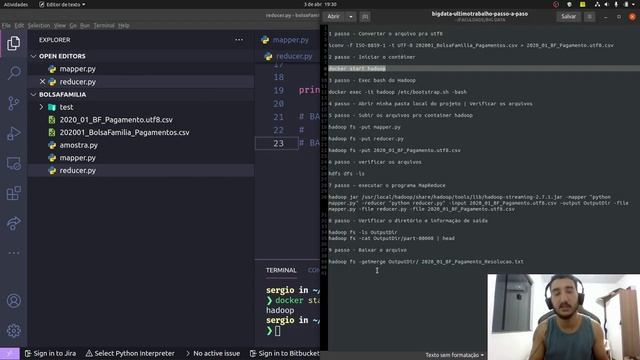
Task: Click the terminal prompt cursor
Action: pyautogui.click(x=278, y=331)
